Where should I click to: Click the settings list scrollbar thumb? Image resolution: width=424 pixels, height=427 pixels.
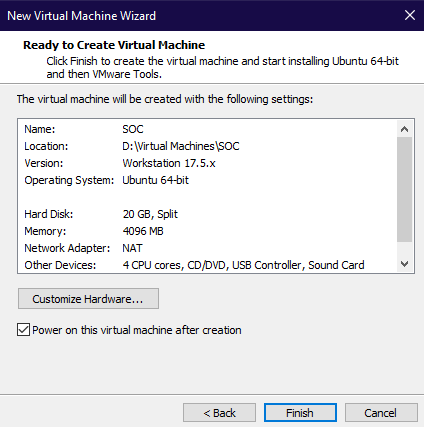coord(404,189)
